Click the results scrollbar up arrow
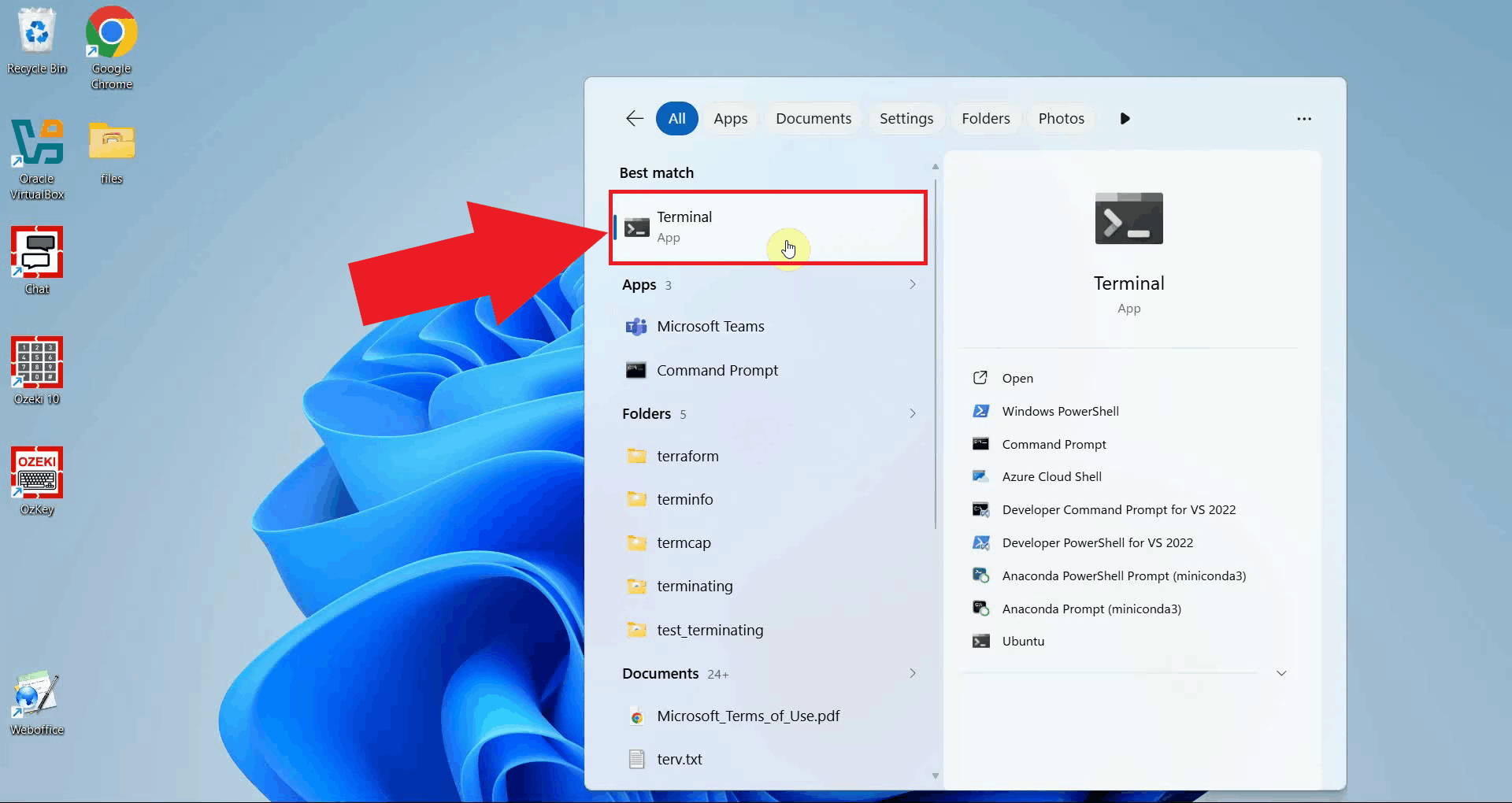Viewport: 1512px width, 803px height. coord(936,167)
